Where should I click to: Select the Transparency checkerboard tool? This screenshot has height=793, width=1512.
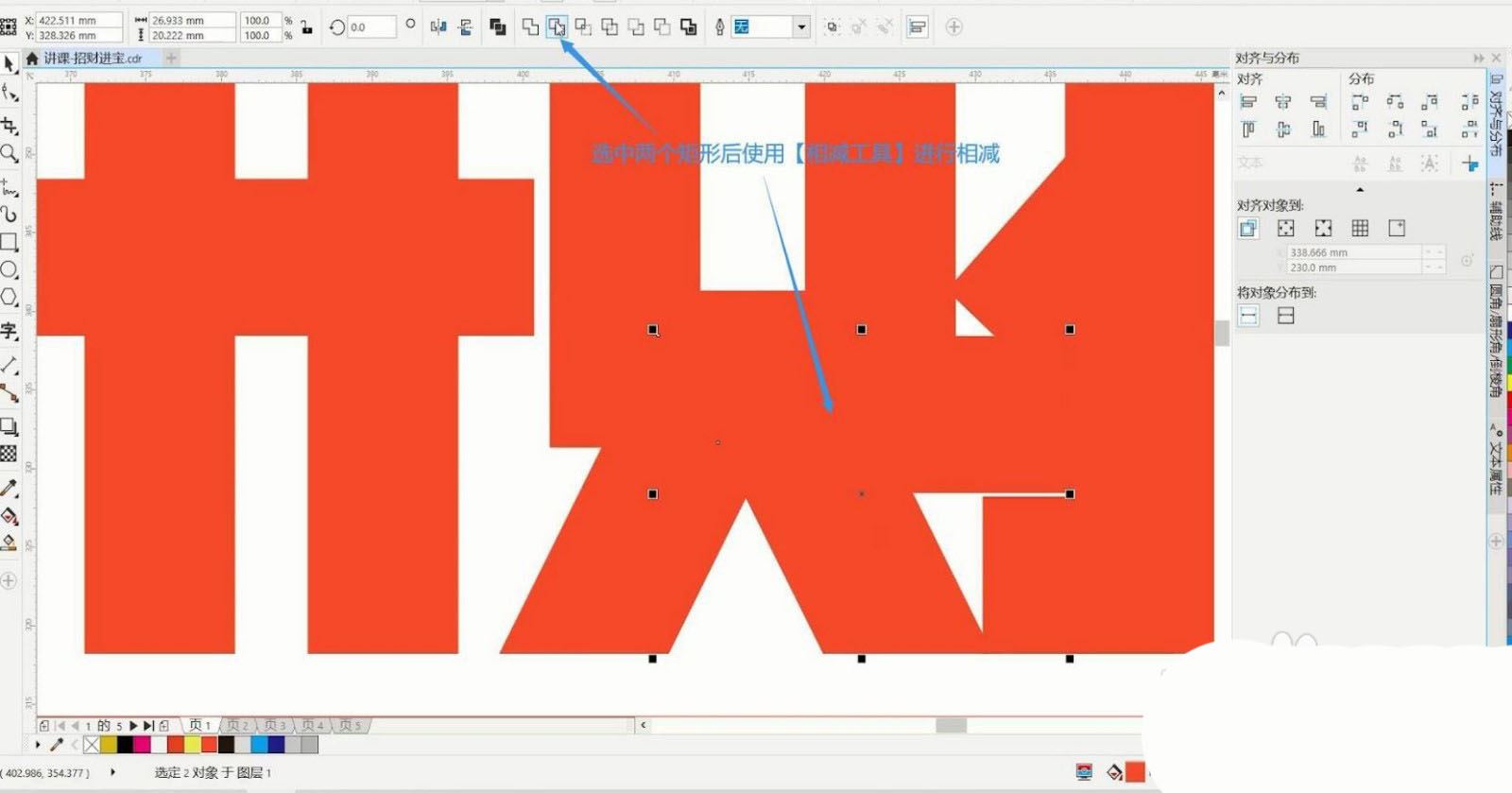9,454
